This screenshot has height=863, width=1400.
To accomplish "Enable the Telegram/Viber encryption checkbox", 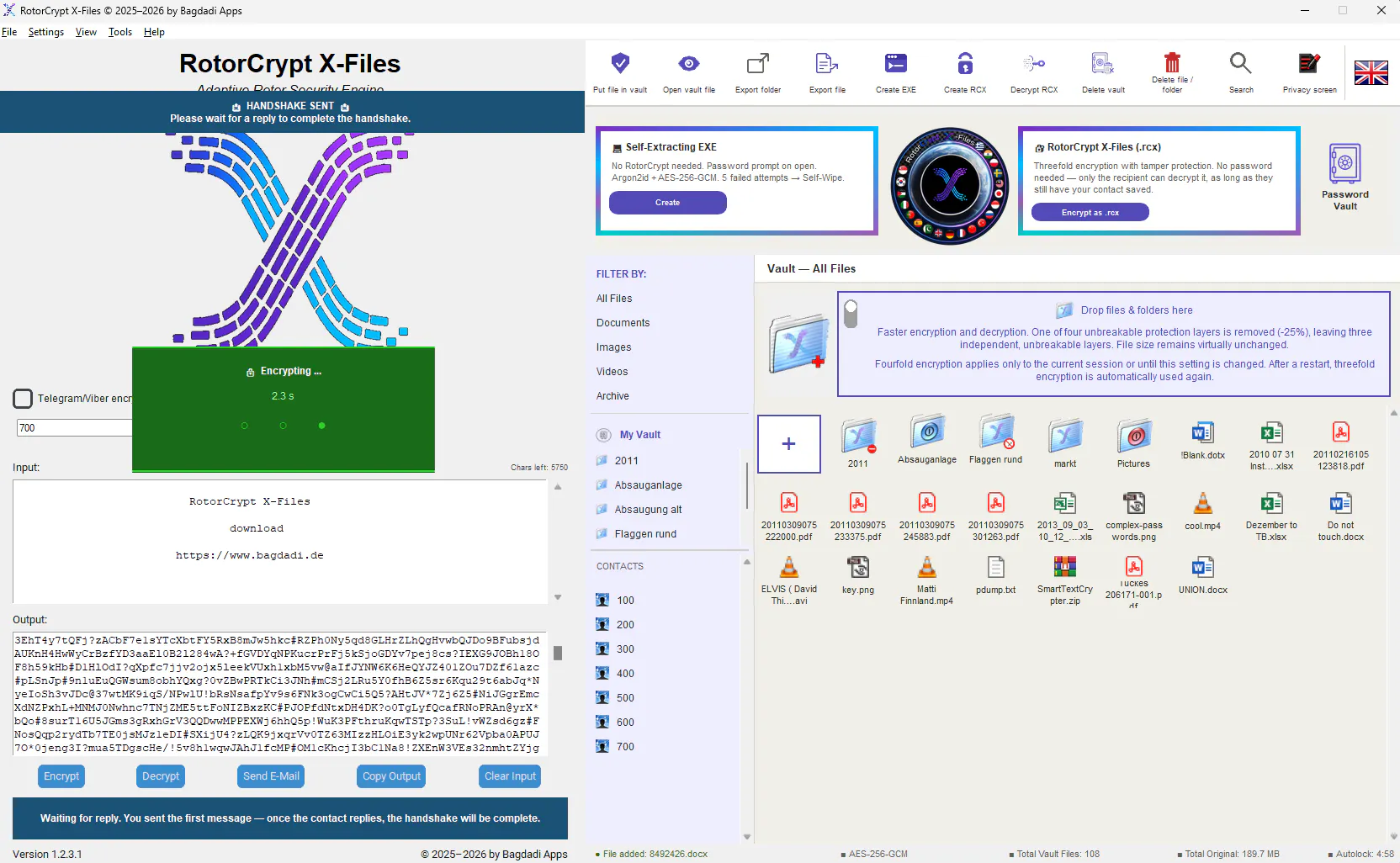I will point(23,399).
